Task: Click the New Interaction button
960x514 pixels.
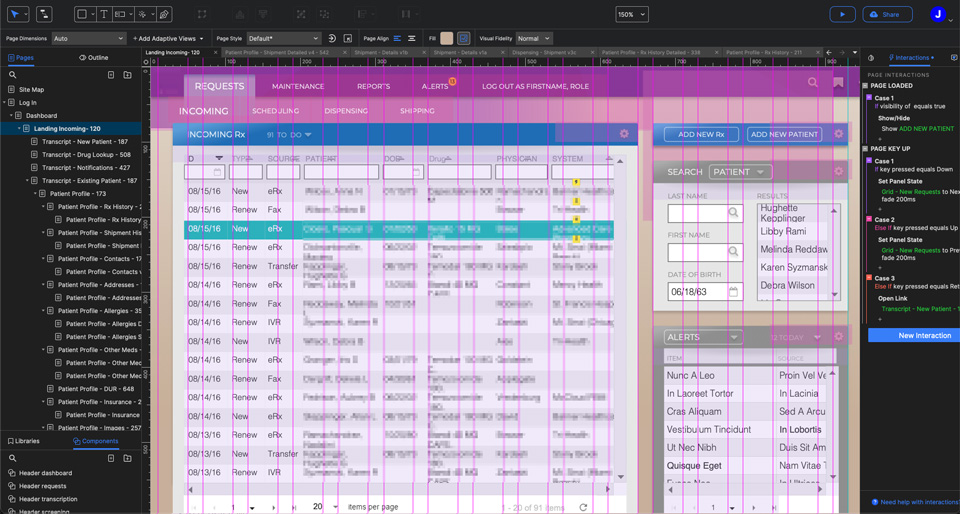Action: pyautogui.click(x=914, y=336)
